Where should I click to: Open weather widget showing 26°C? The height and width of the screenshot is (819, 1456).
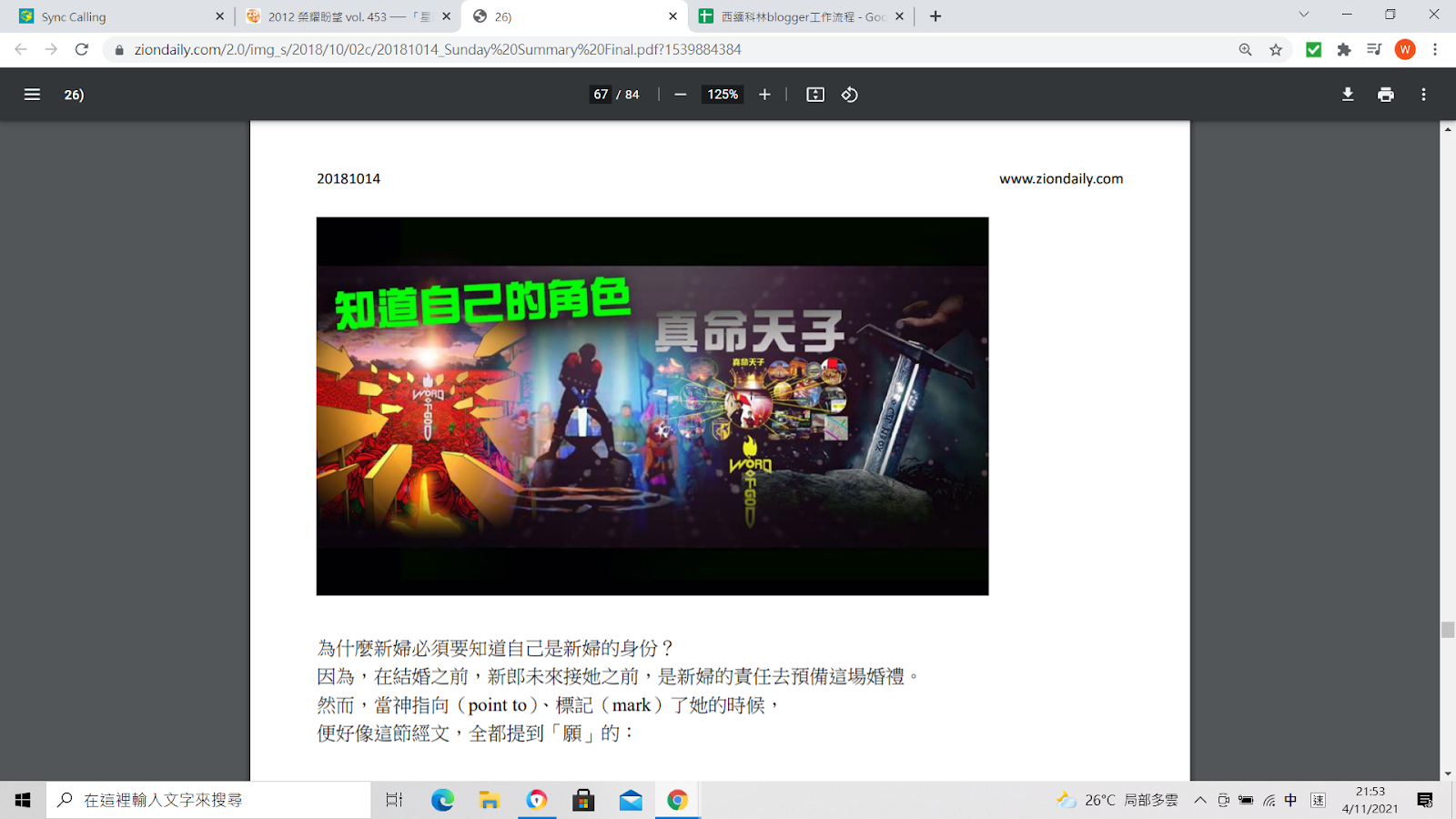[x=1117, y=800]
